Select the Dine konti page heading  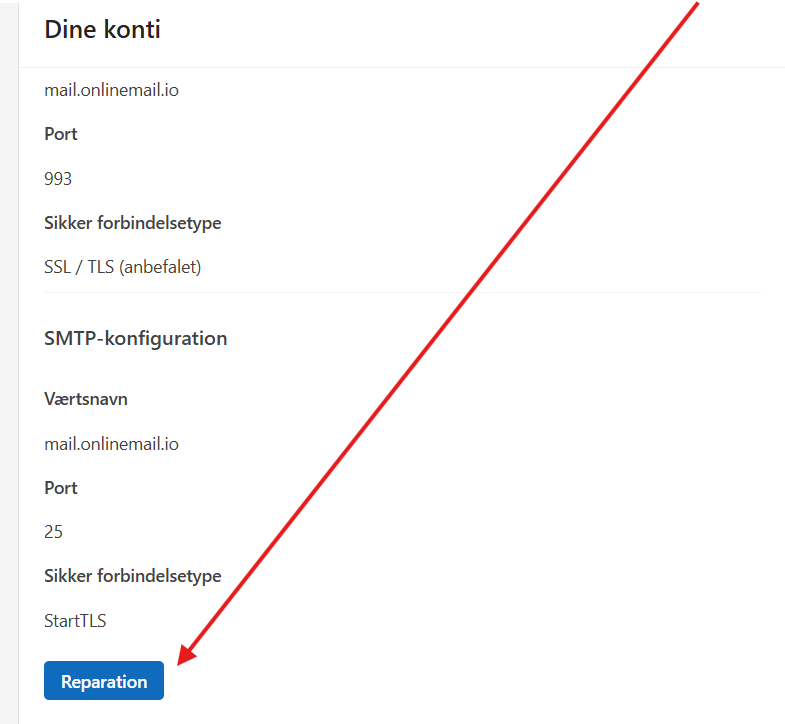(x=103, y=29)
